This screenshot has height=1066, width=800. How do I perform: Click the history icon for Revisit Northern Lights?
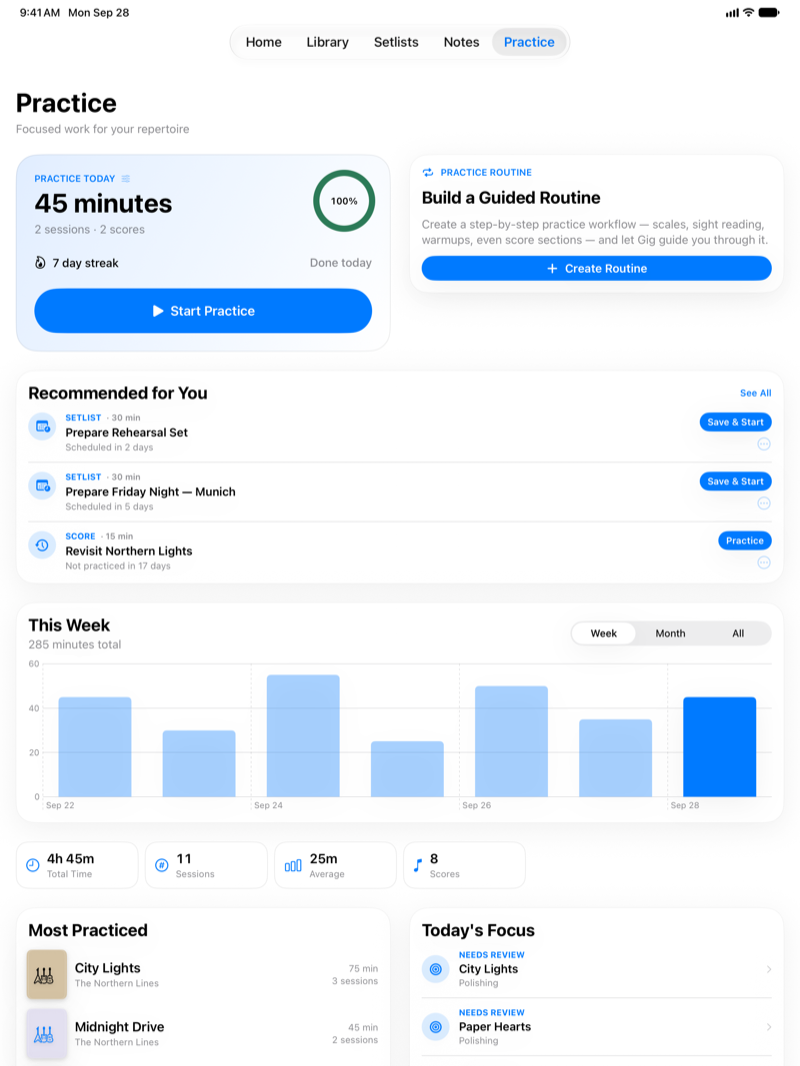pos(42,545)
